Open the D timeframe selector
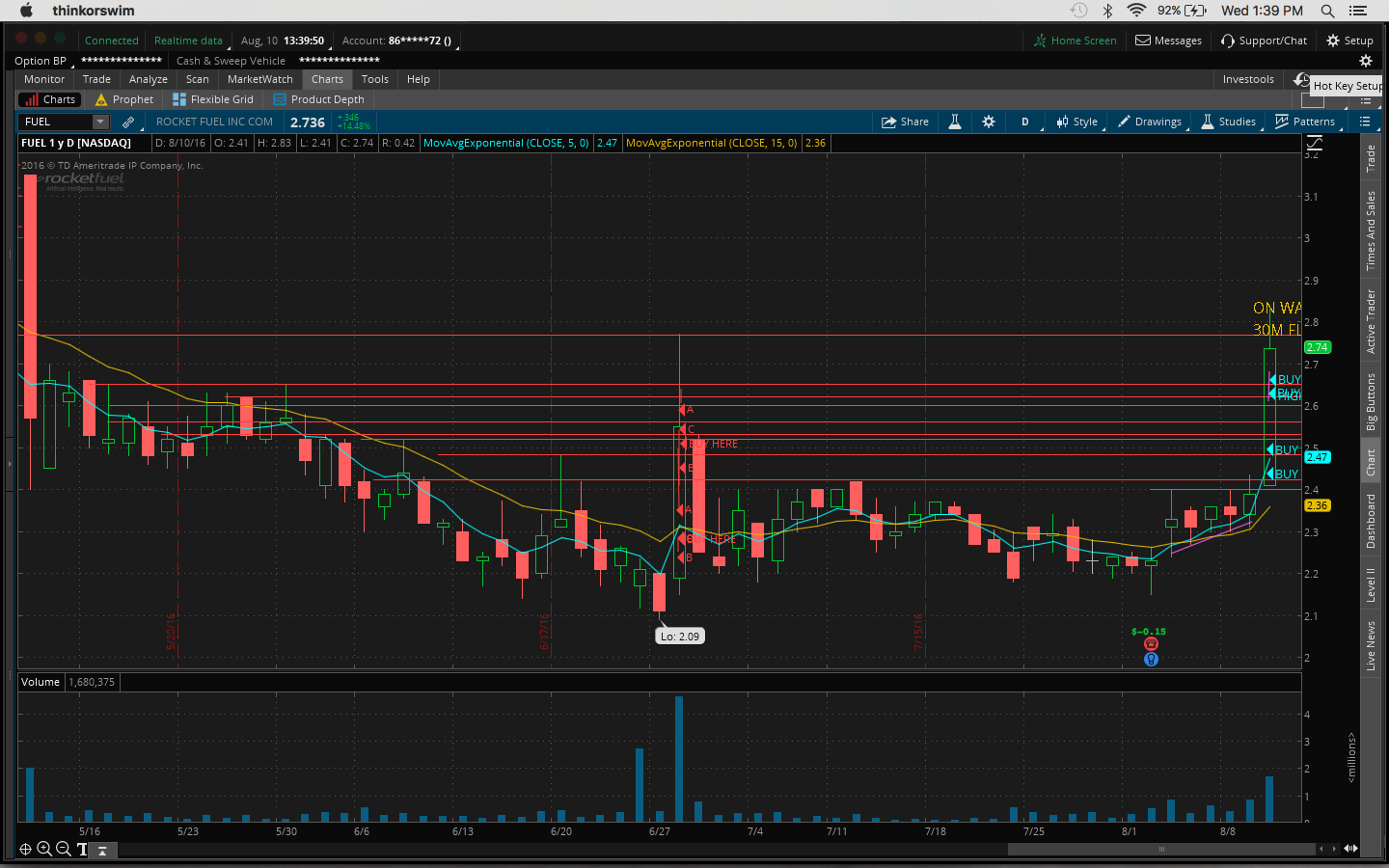 click(x=1025, y=122)
